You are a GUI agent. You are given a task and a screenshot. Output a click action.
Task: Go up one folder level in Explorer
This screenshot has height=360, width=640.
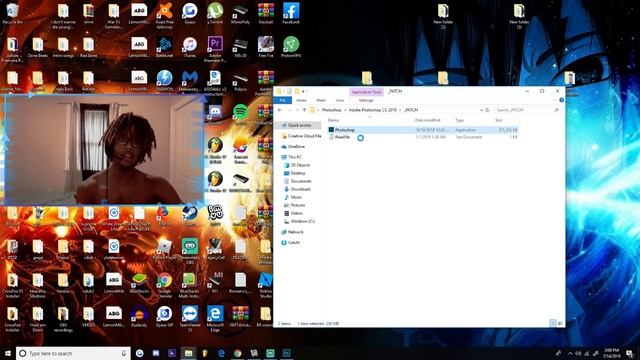(304, 110)
